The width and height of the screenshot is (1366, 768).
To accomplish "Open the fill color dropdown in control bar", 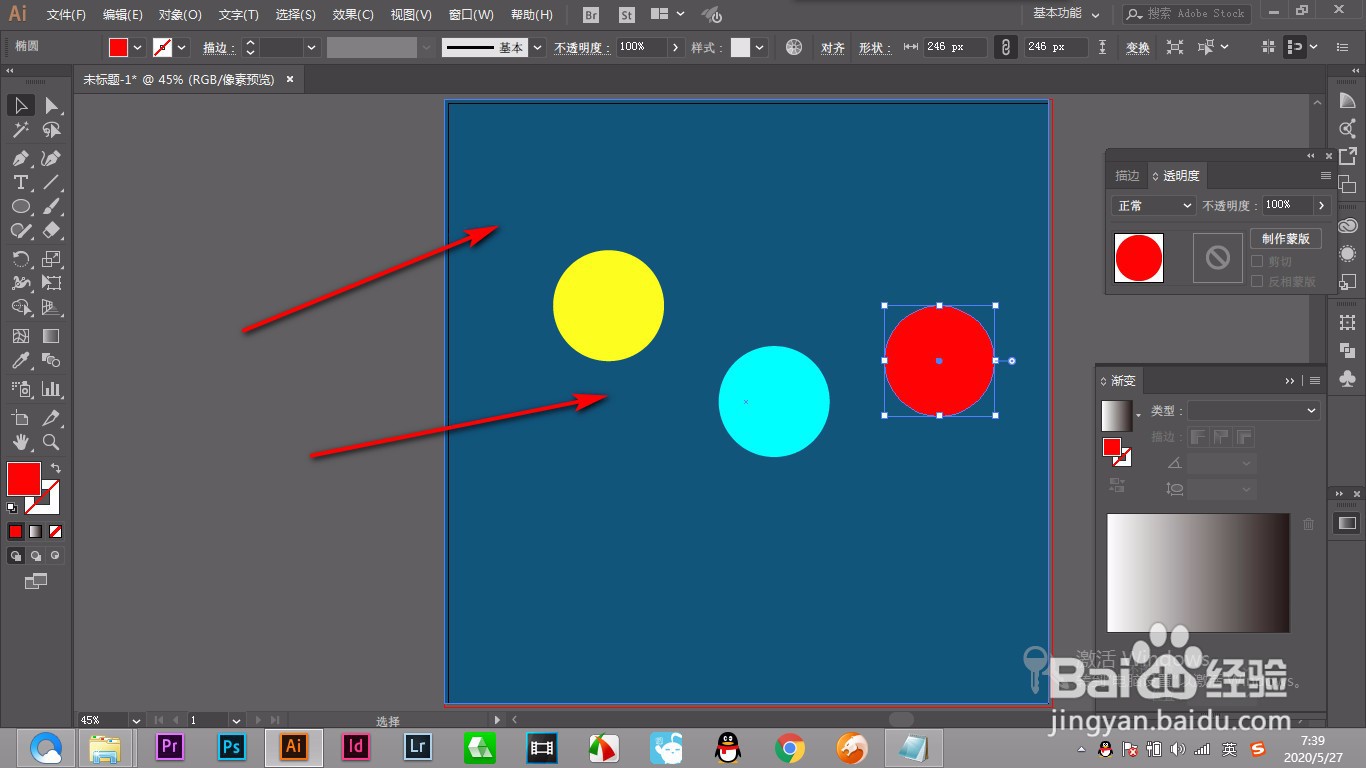I will coord(137,47).
